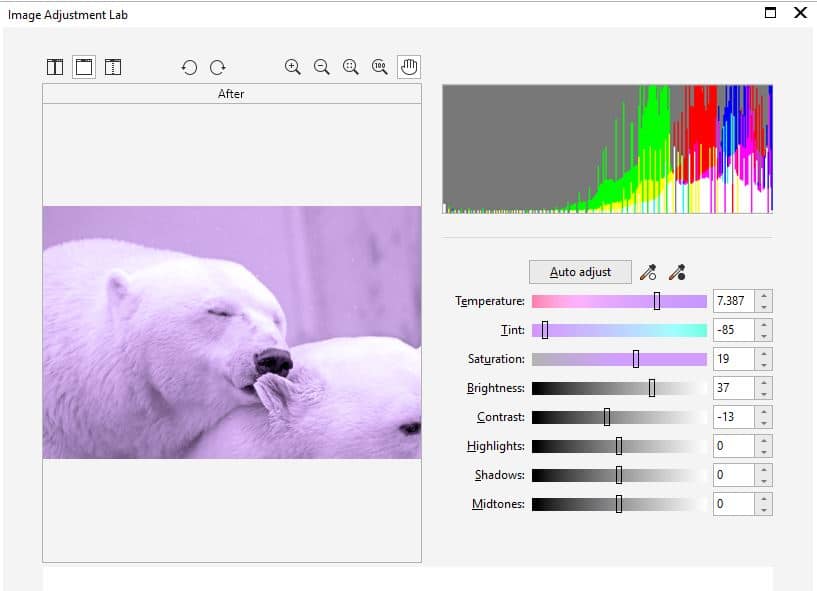This screenshot has width=817, height=591.
Task: Click the Contrast slider handle
Action: [607, 417]
